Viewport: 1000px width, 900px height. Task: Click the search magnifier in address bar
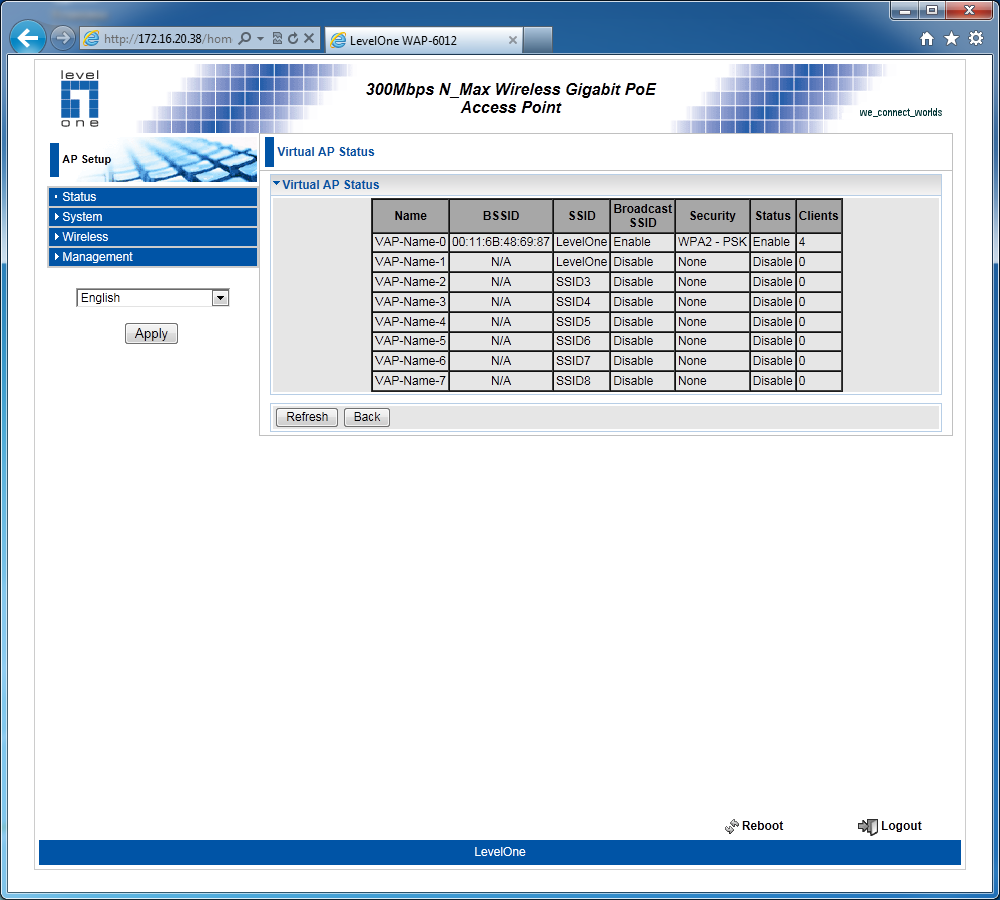click(x=244, y=38)
